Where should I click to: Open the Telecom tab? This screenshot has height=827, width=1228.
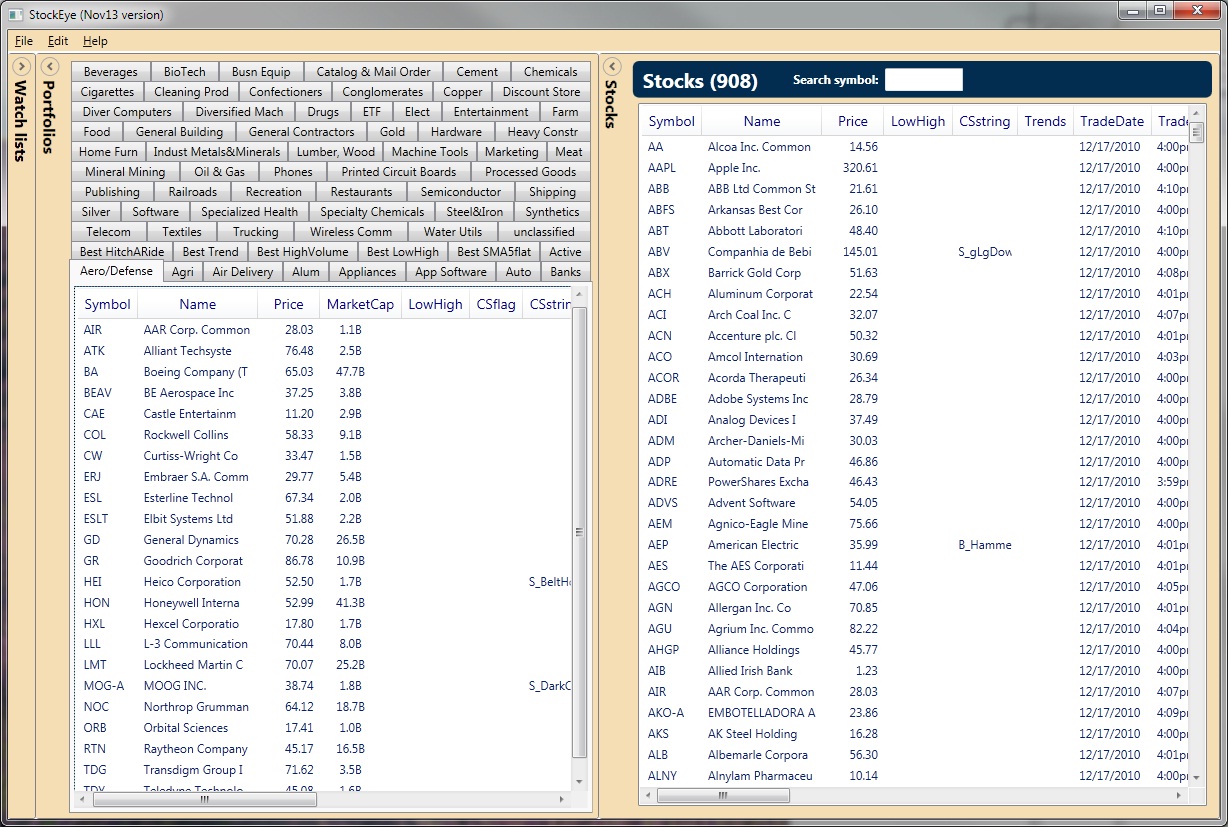108,232
